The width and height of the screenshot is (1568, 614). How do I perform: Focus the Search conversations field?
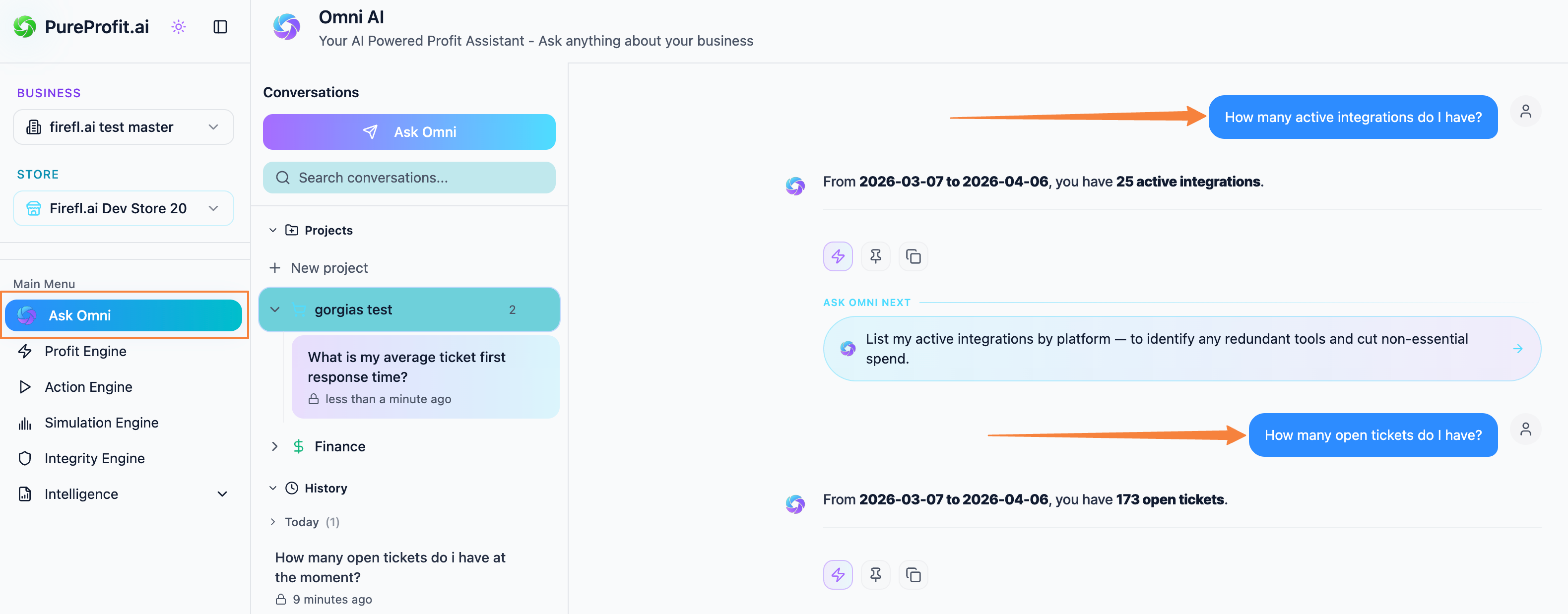pos(409,178)
